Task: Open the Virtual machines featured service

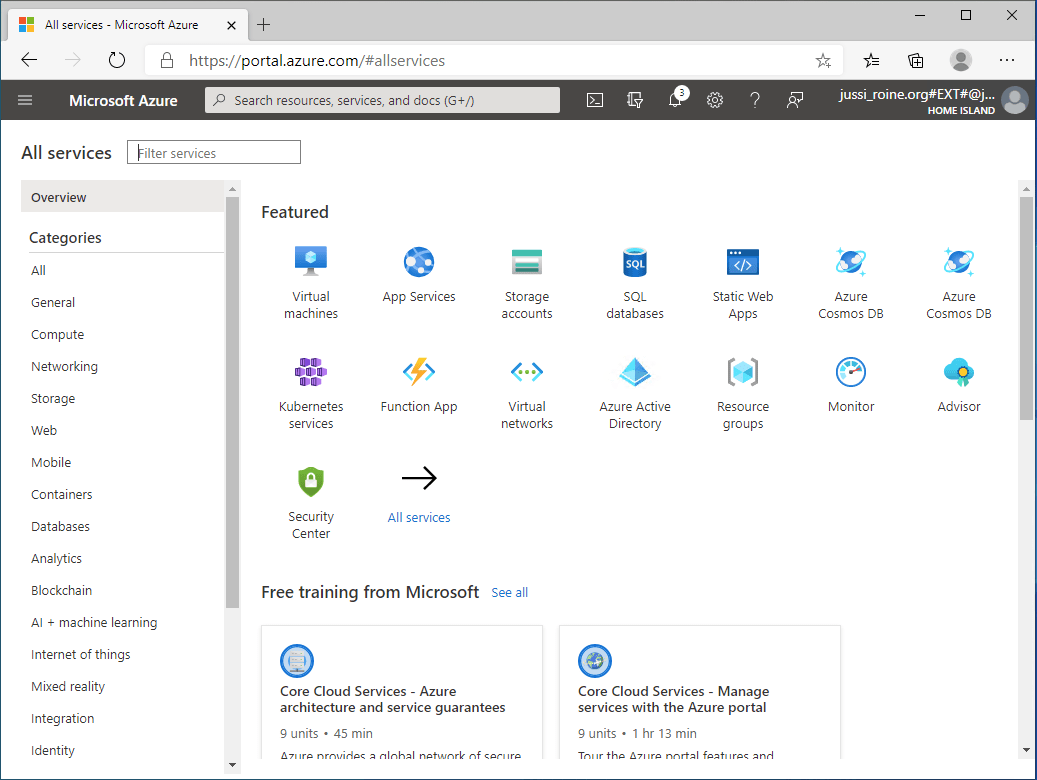Action: tap(311, 283)
